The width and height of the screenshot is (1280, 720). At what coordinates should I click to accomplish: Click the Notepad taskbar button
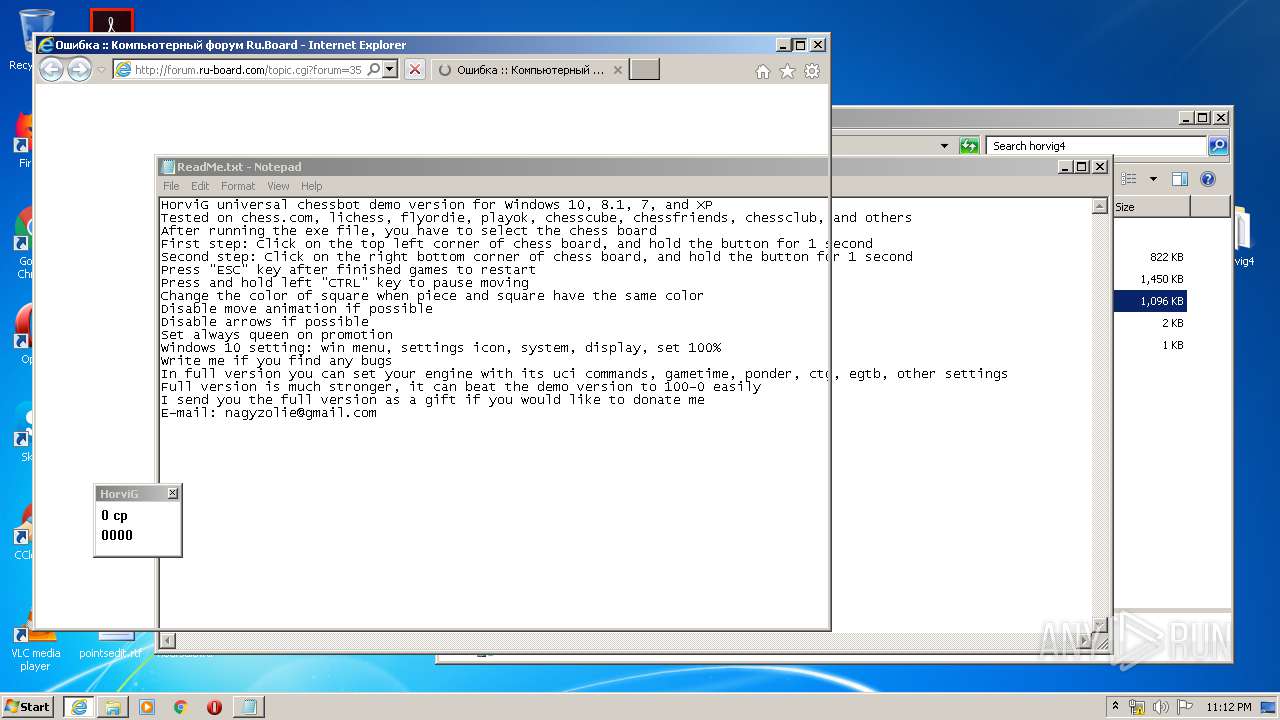click(249, 706)
